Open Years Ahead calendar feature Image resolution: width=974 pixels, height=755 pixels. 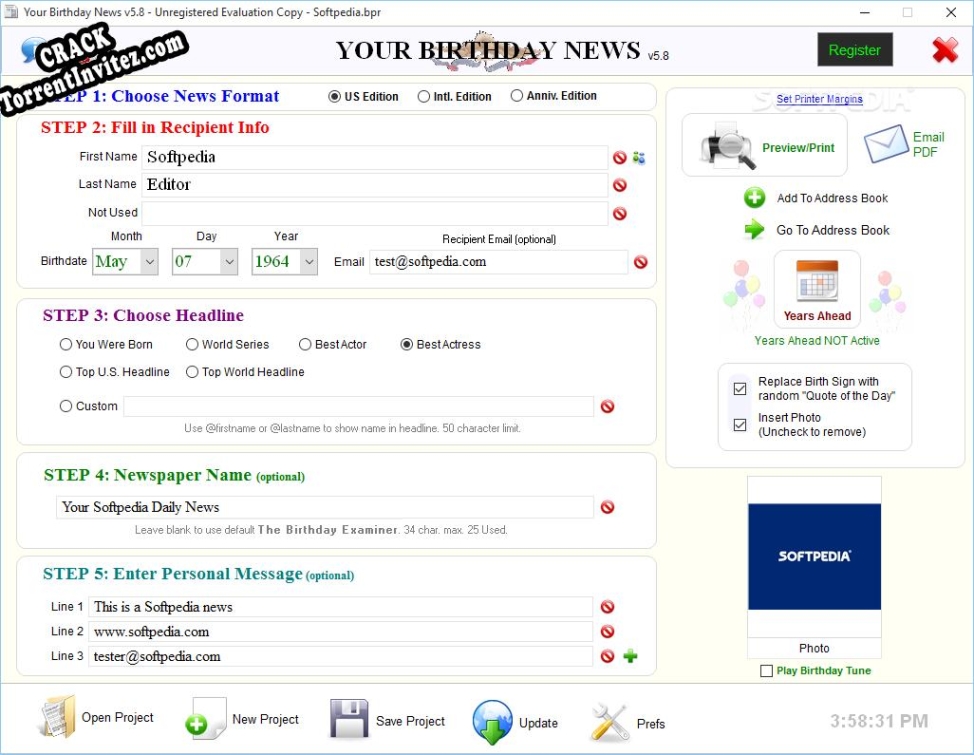pos(815,288)
